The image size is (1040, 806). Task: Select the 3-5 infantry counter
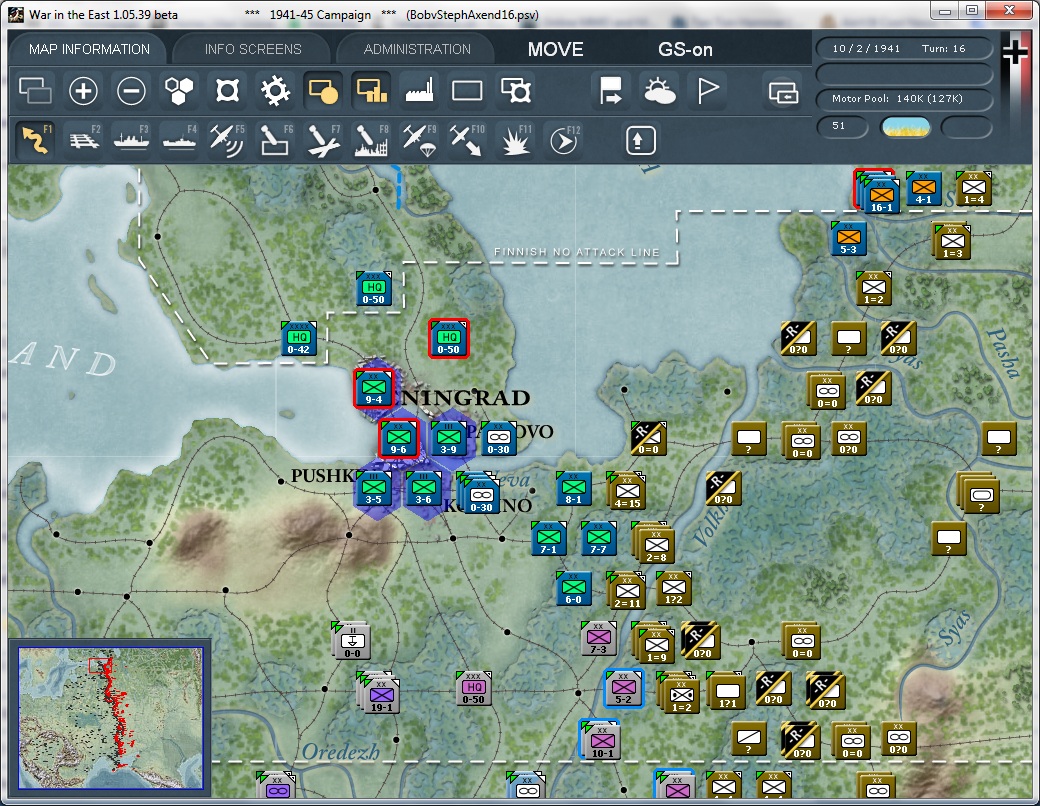pyautogui.click(x=373, y=489)
